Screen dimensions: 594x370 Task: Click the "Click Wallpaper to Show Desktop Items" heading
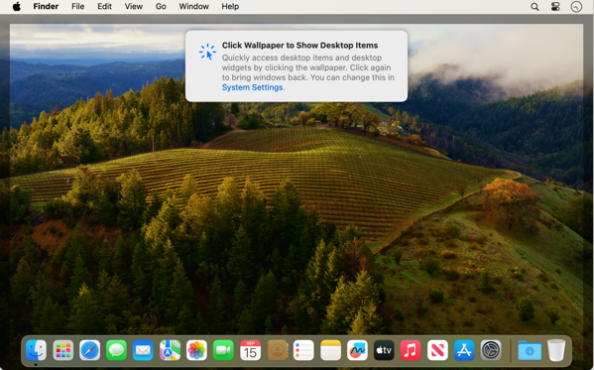tap(300, 45)
